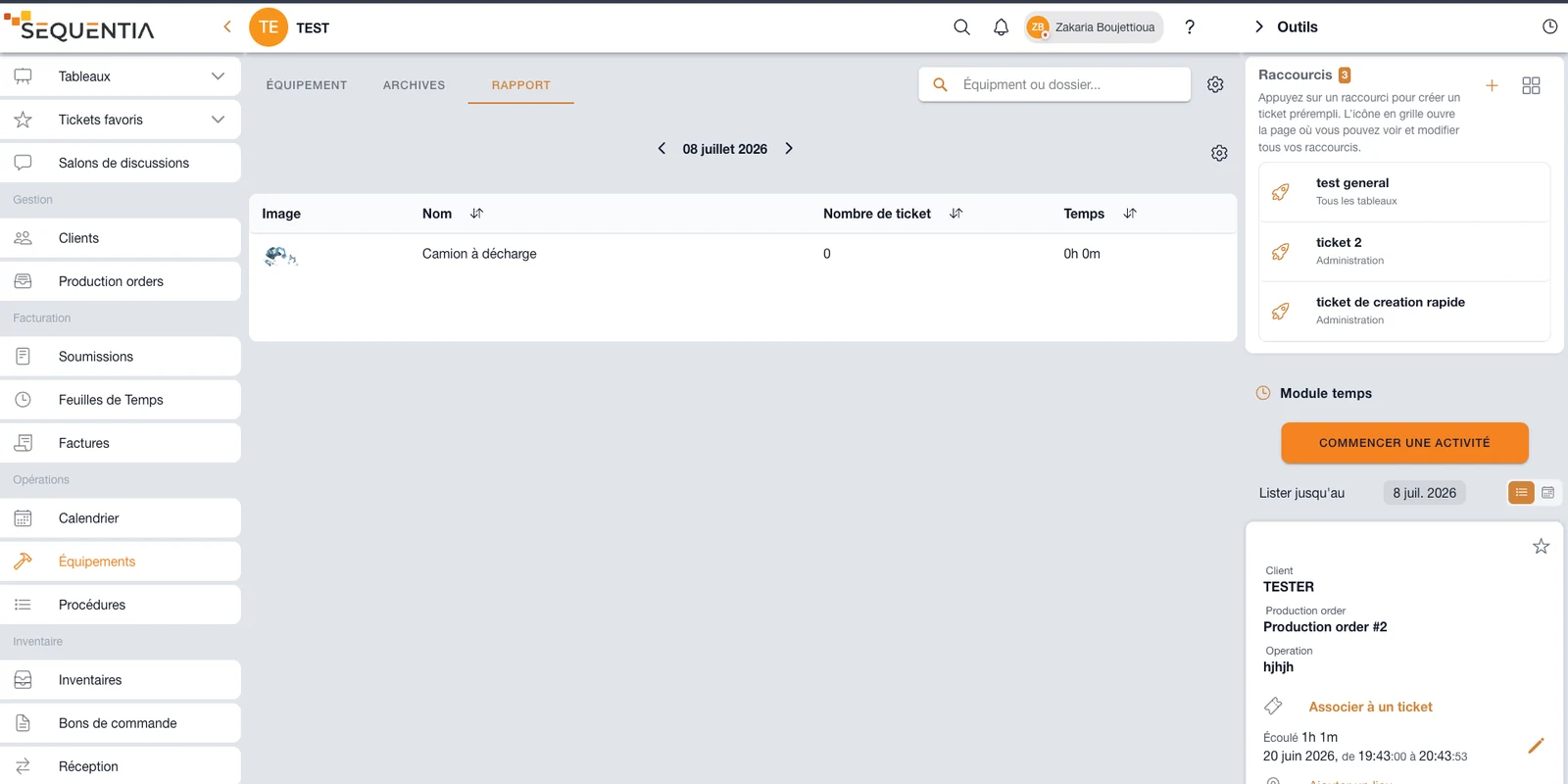1568x784 pixels.
Task: Select the Camion à décharge row name
Action: pos(479,254)
